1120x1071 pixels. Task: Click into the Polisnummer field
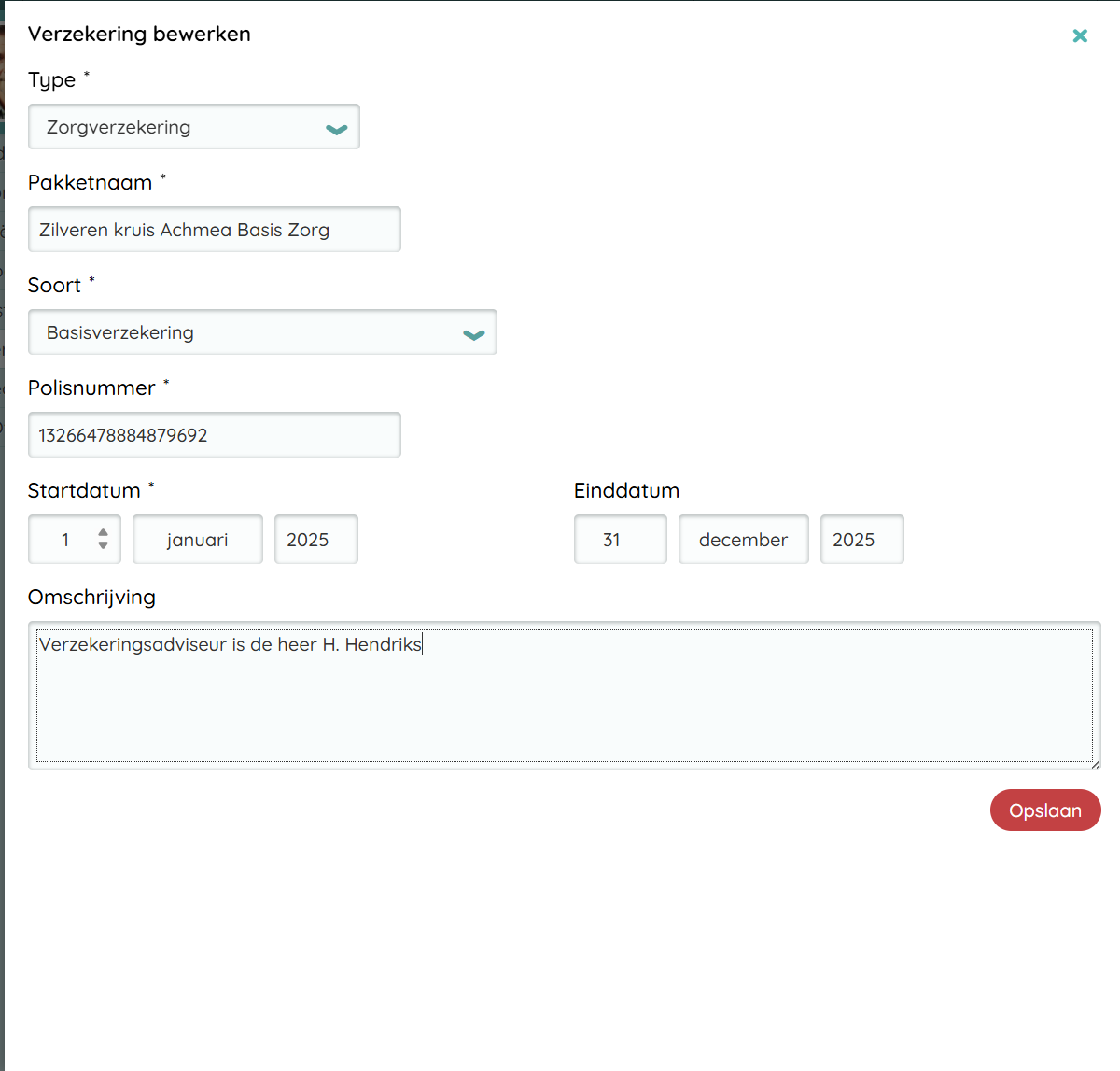click(214, 435)
